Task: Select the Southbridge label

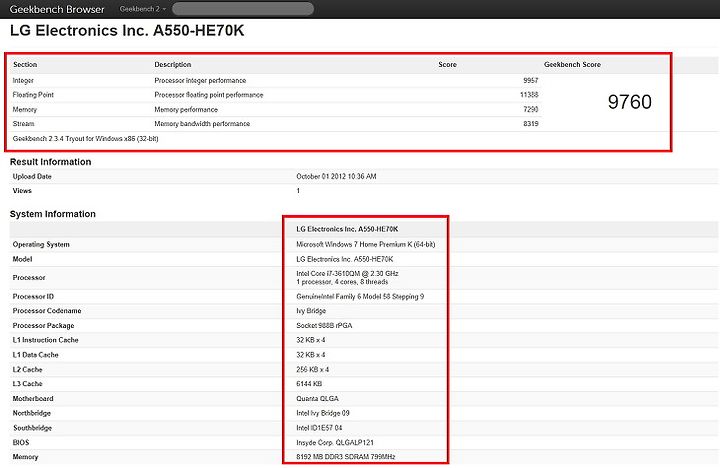Action: (x=32, y=428)
